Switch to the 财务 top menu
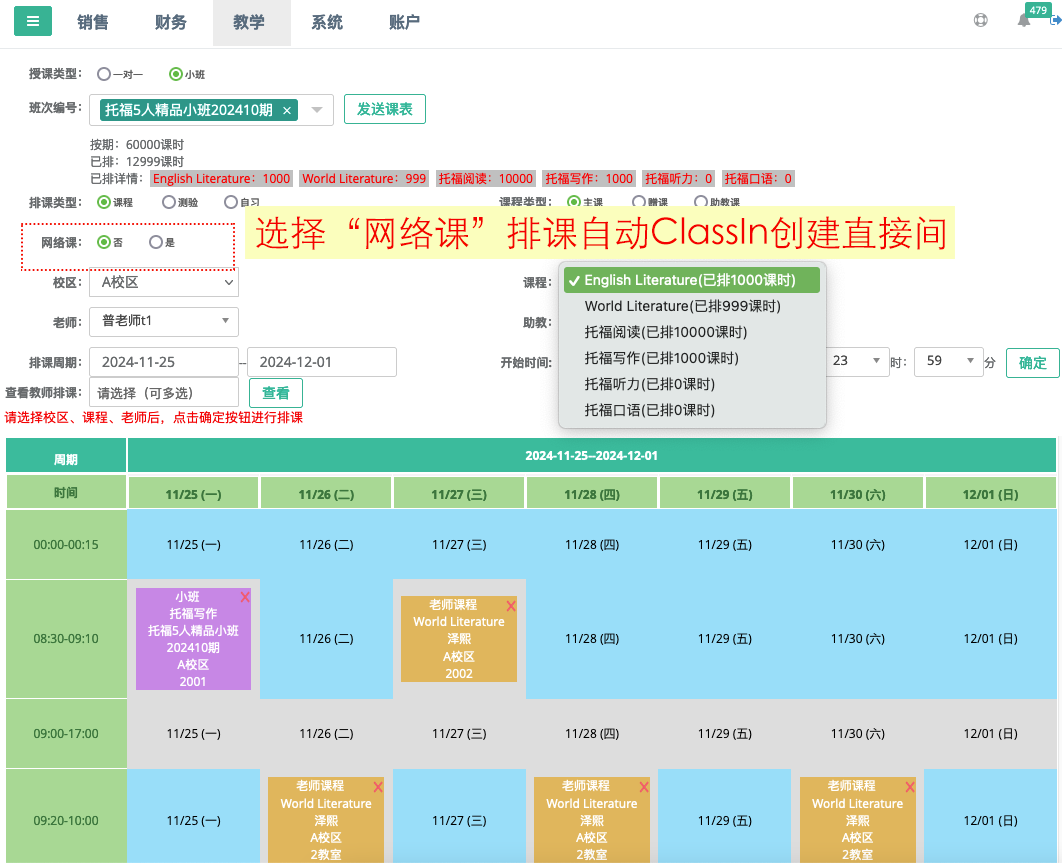Image resolution: width=1062 pixels, height=863 pixels. [171, 23]
